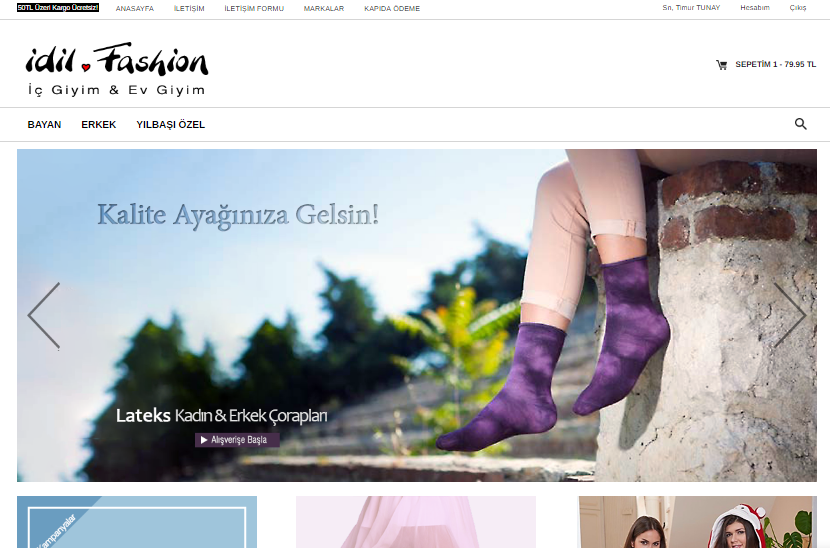This screenshot has width=830, height=548.
Task: Click the Alışverişe Başla button
Action: coord(237,440)
